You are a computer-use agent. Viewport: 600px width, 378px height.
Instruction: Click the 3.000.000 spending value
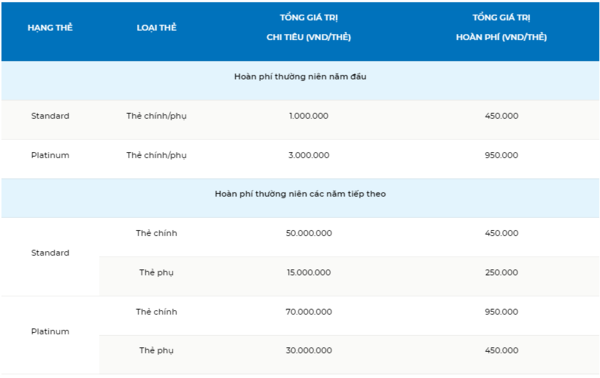coord(309,155)
